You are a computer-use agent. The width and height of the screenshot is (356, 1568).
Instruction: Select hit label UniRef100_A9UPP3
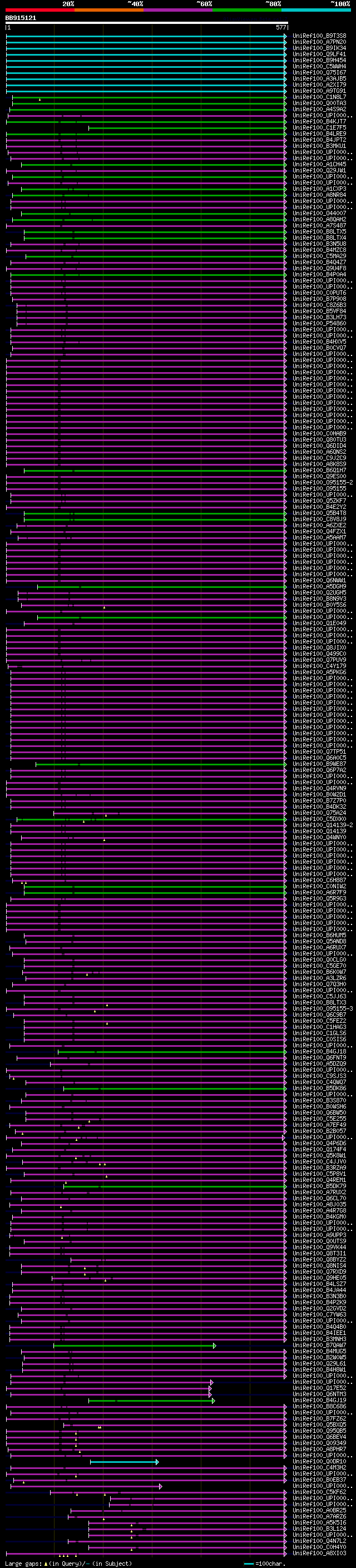tap(319, 1235)
